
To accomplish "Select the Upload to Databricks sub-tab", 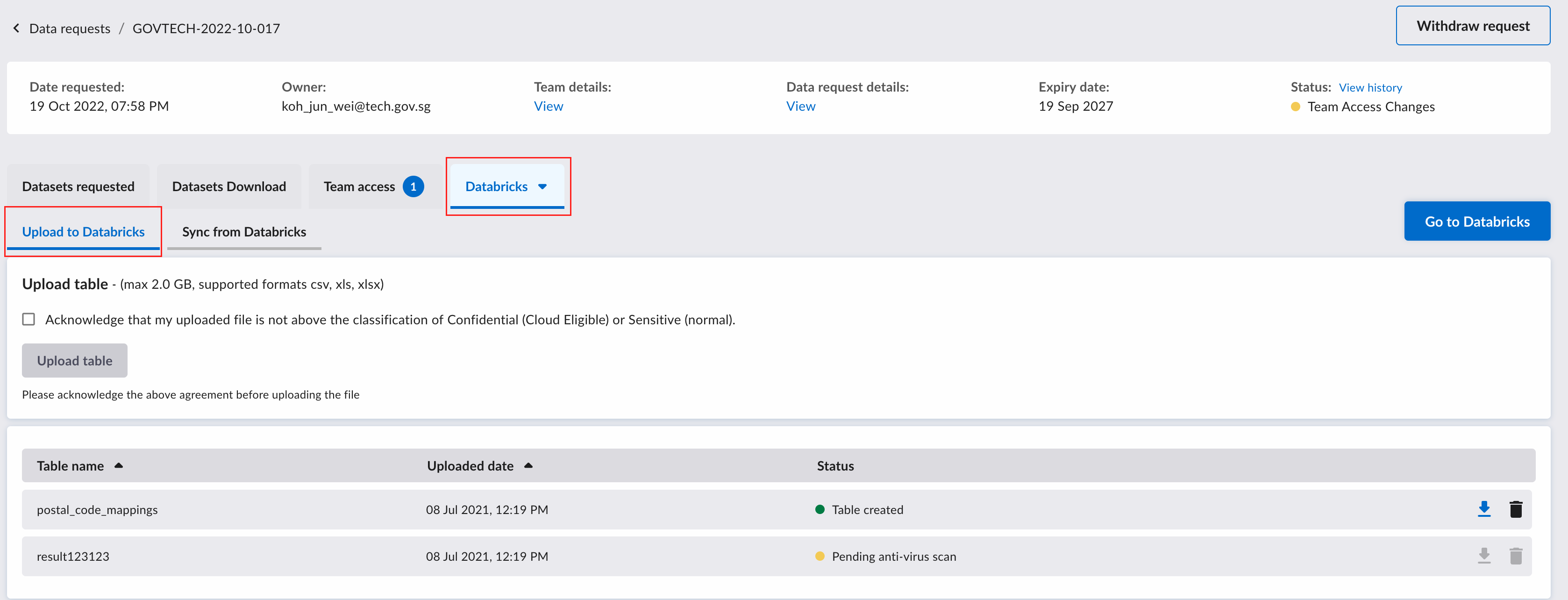I will pyautogui.click(x=83, y=232).
